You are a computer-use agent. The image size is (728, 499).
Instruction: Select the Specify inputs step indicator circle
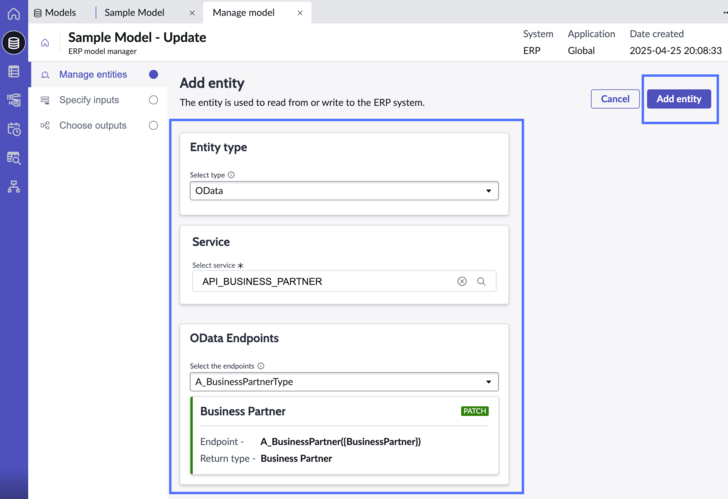pyautogui.click(x=154, y=100)
